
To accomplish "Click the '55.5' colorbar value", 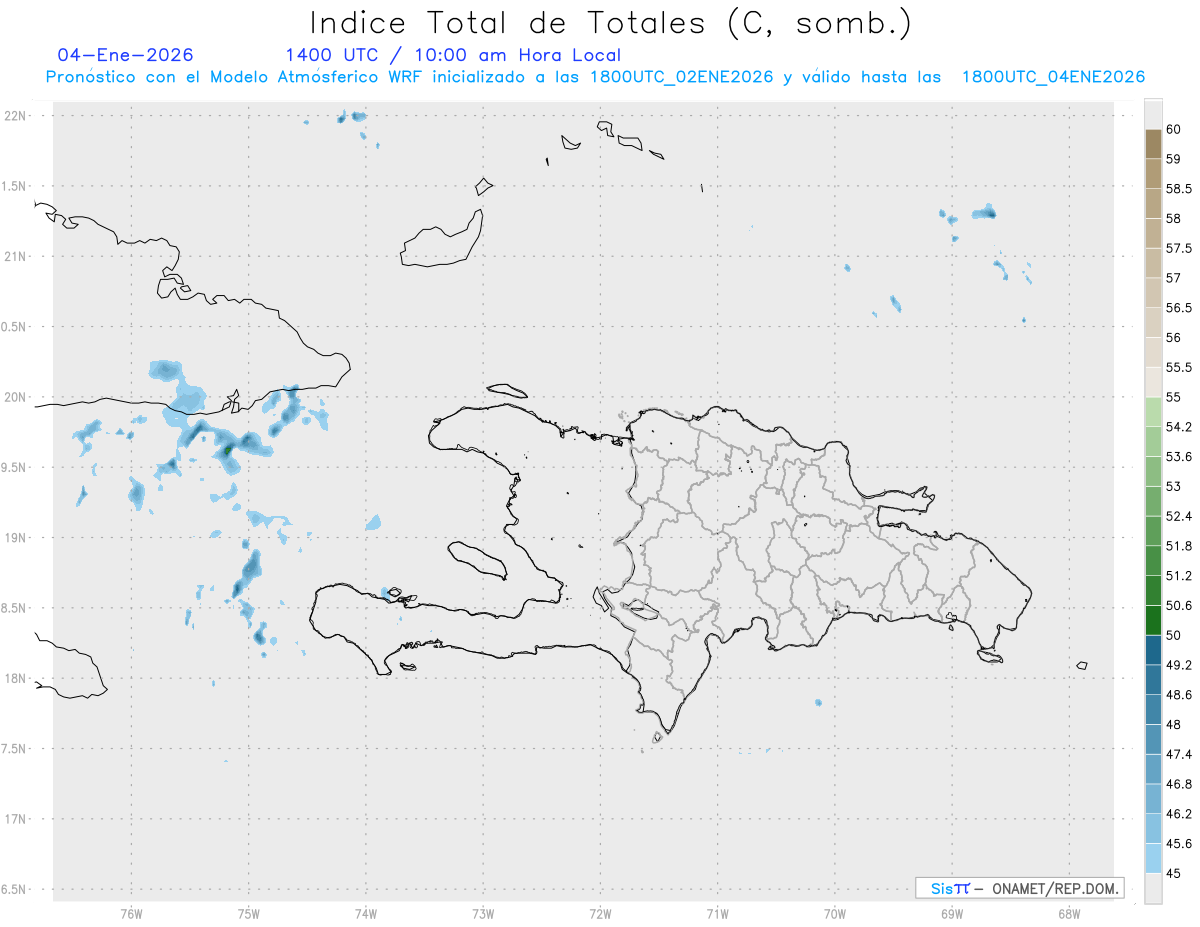I will pos(1178,368).
